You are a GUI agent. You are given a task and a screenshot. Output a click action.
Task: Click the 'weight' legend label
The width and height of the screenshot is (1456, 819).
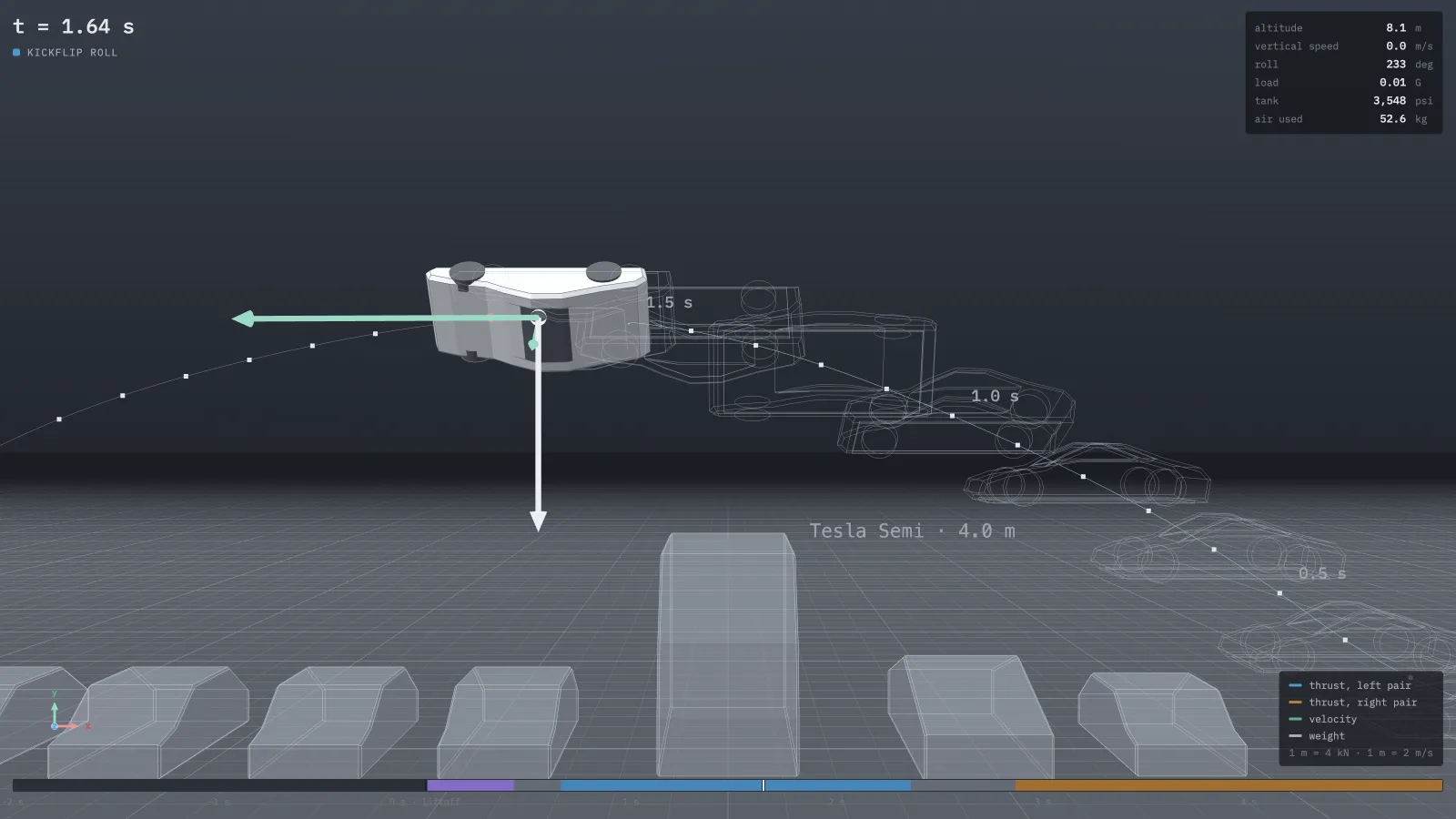[x=1327, y=736]
